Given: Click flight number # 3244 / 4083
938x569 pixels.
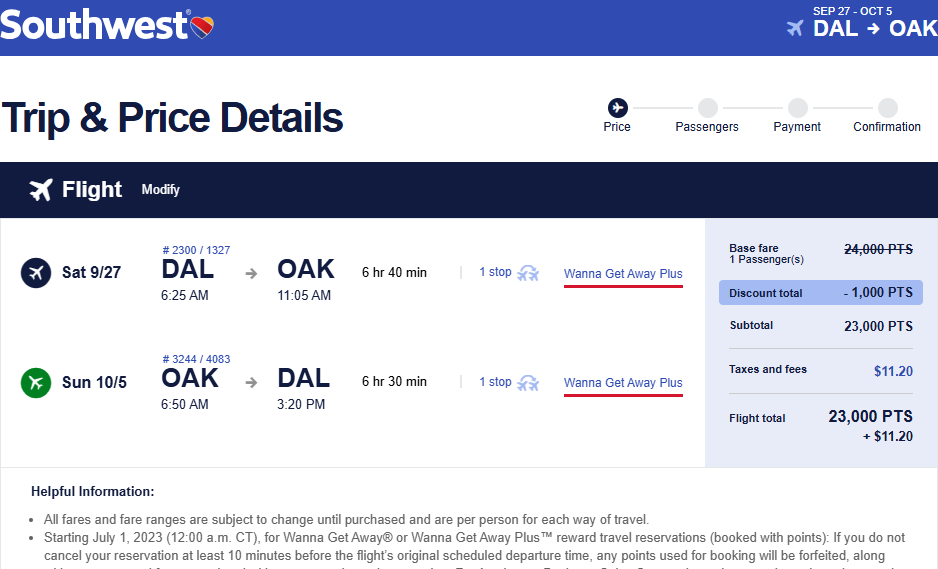Looking at the screenshot, I should point(196,360).
